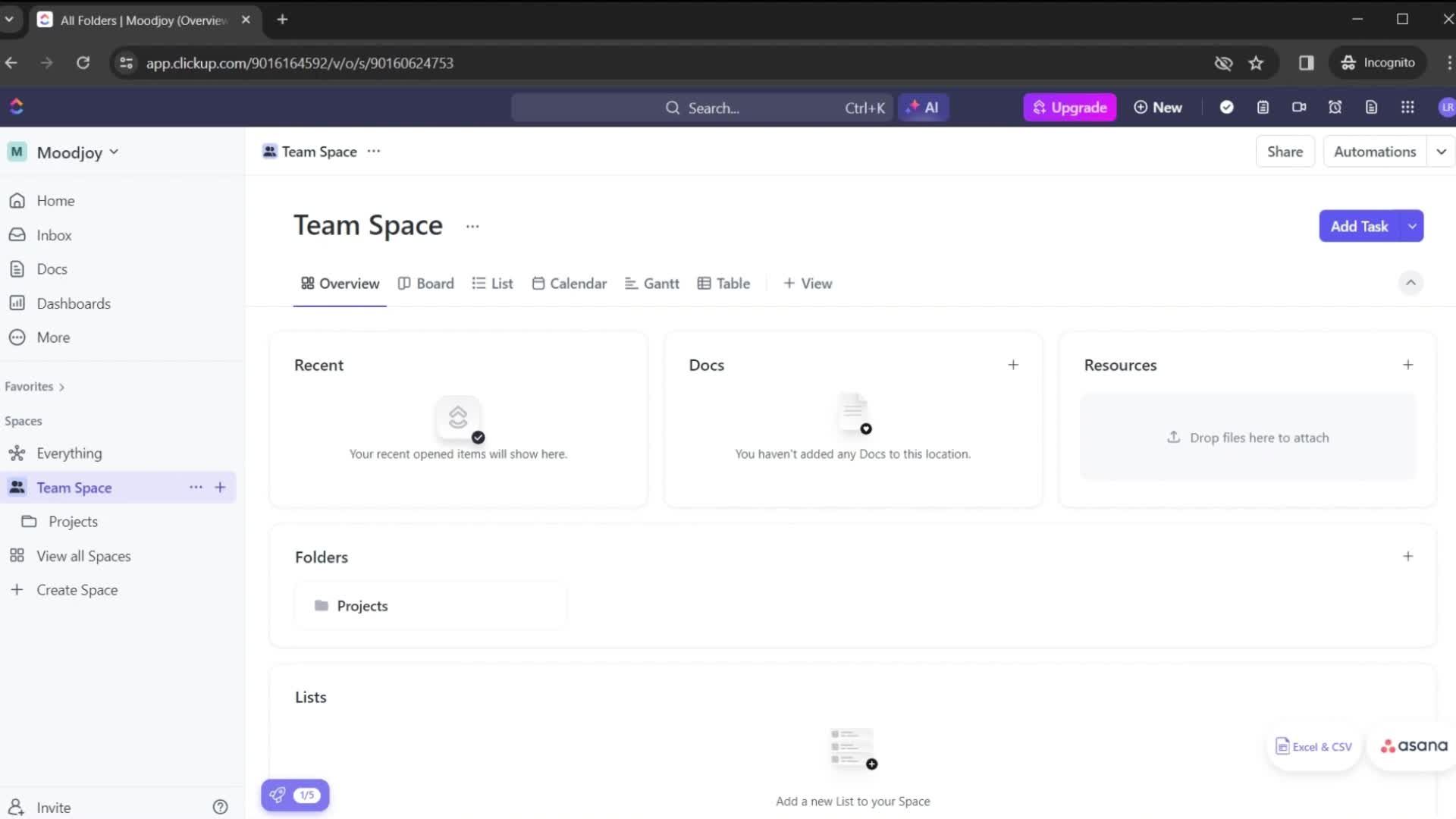Expand Team Space options menu

195,487
